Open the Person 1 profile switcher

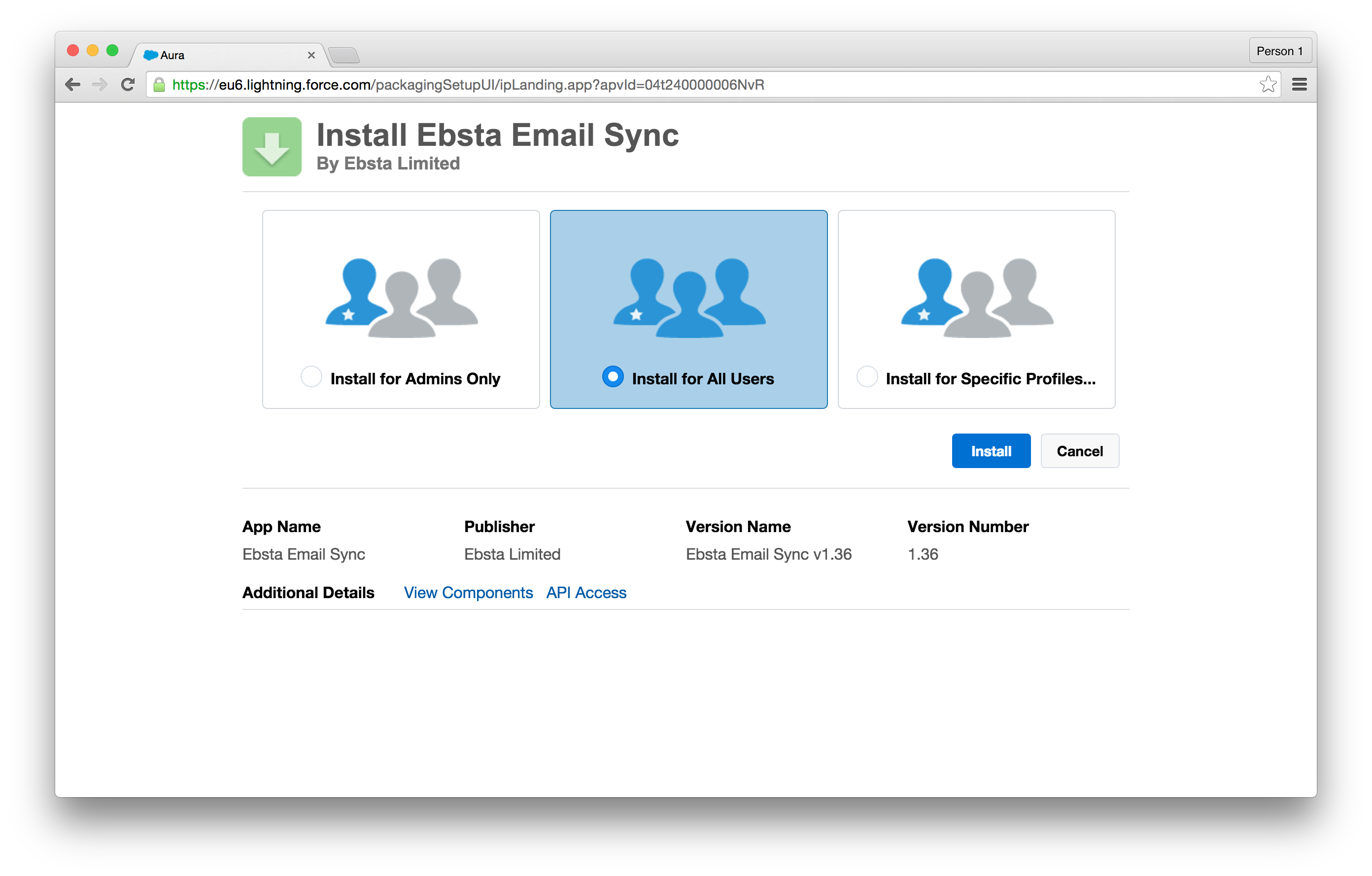click(x=1280, y=51)
